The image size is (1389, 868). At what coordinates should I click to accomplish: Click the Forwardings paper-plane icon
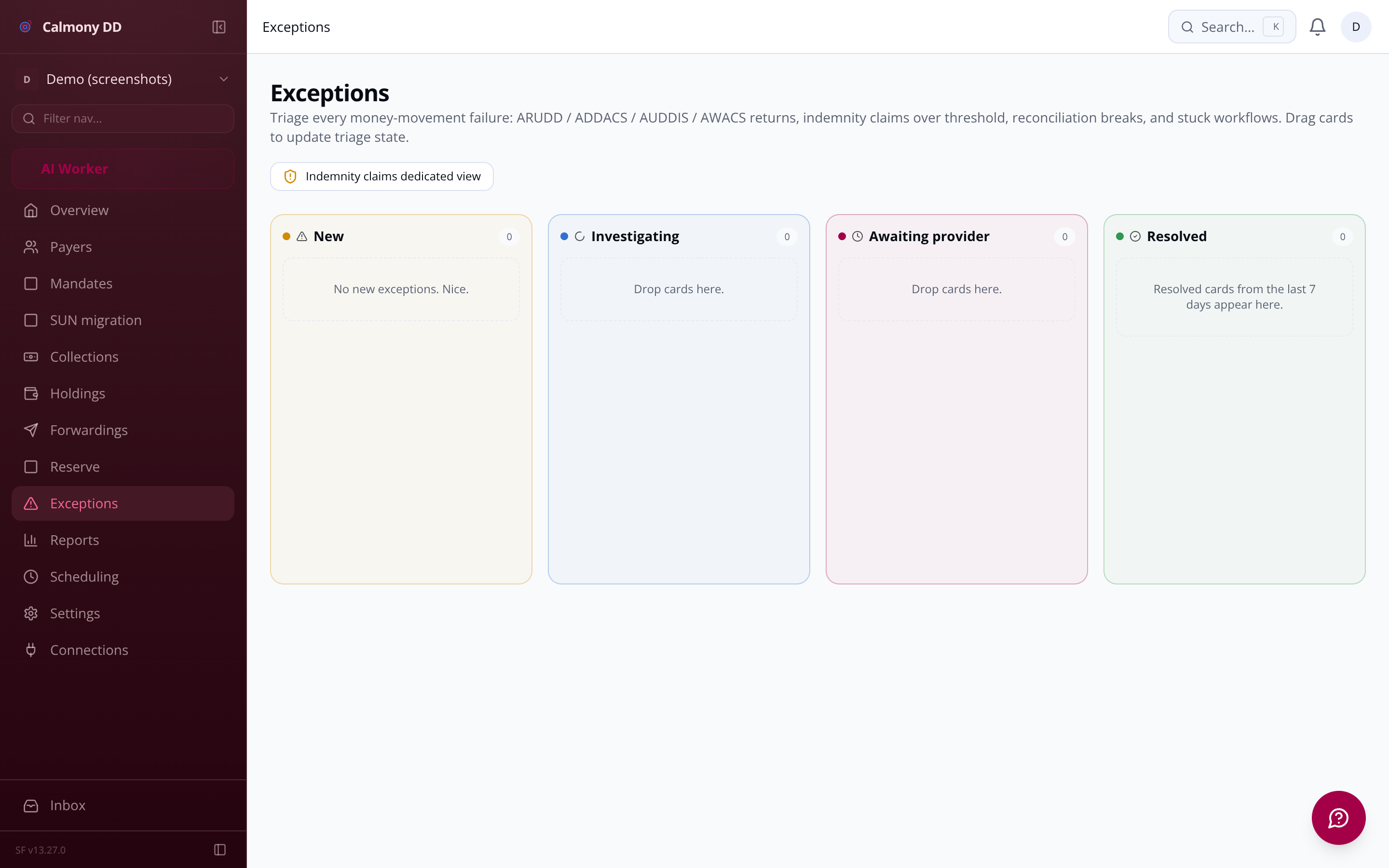[x=31, y=431]
